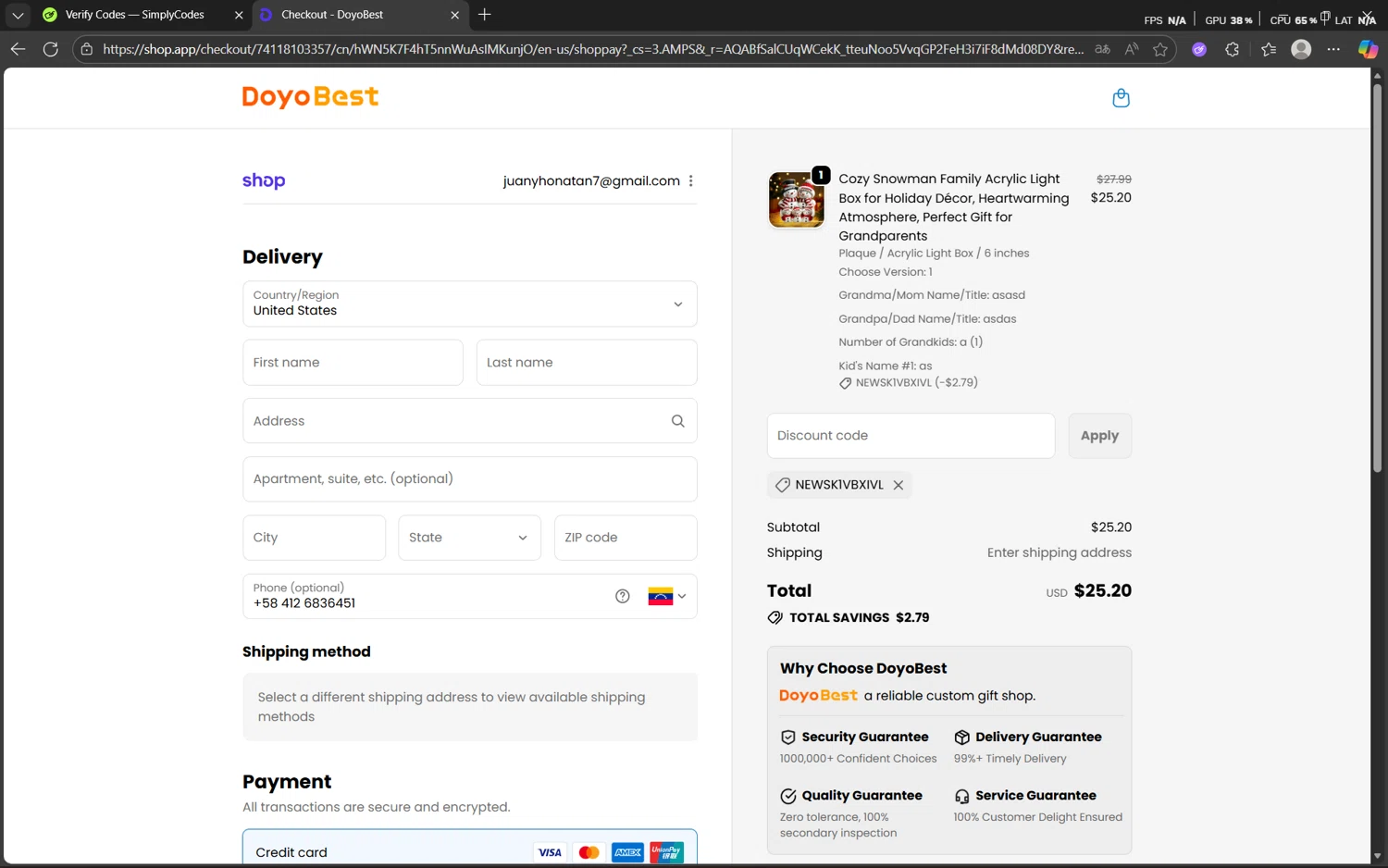Remove the NEWSK1VBXIVL discount code
Image resolution: width=1388 pixels, height=868 pixels.
[898, 485]
